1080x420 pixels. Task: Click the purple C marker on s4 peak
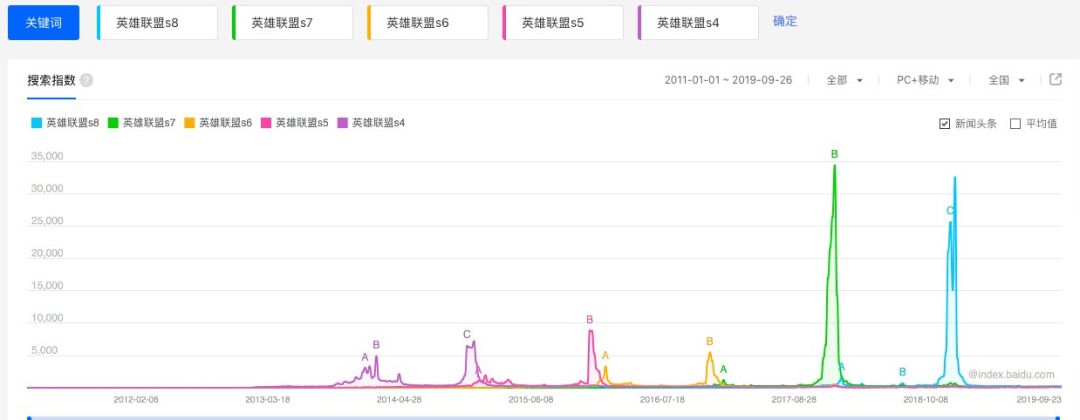466,334
